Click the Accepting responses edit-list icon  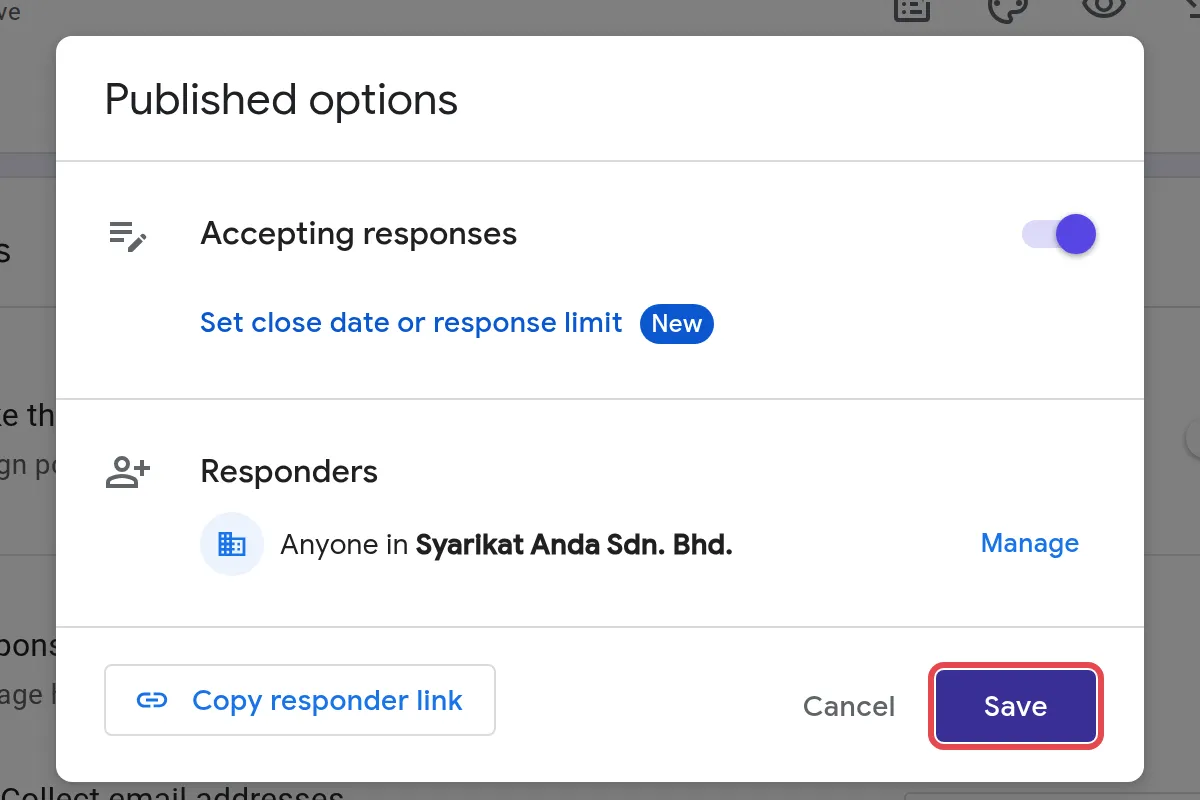[128, 236]
